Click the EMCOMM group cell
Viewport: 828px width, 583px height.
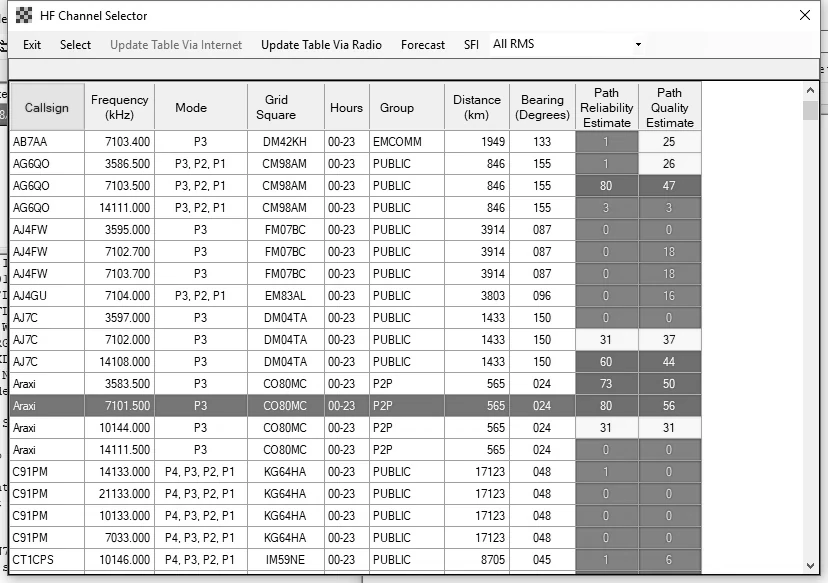click(407, 142)
